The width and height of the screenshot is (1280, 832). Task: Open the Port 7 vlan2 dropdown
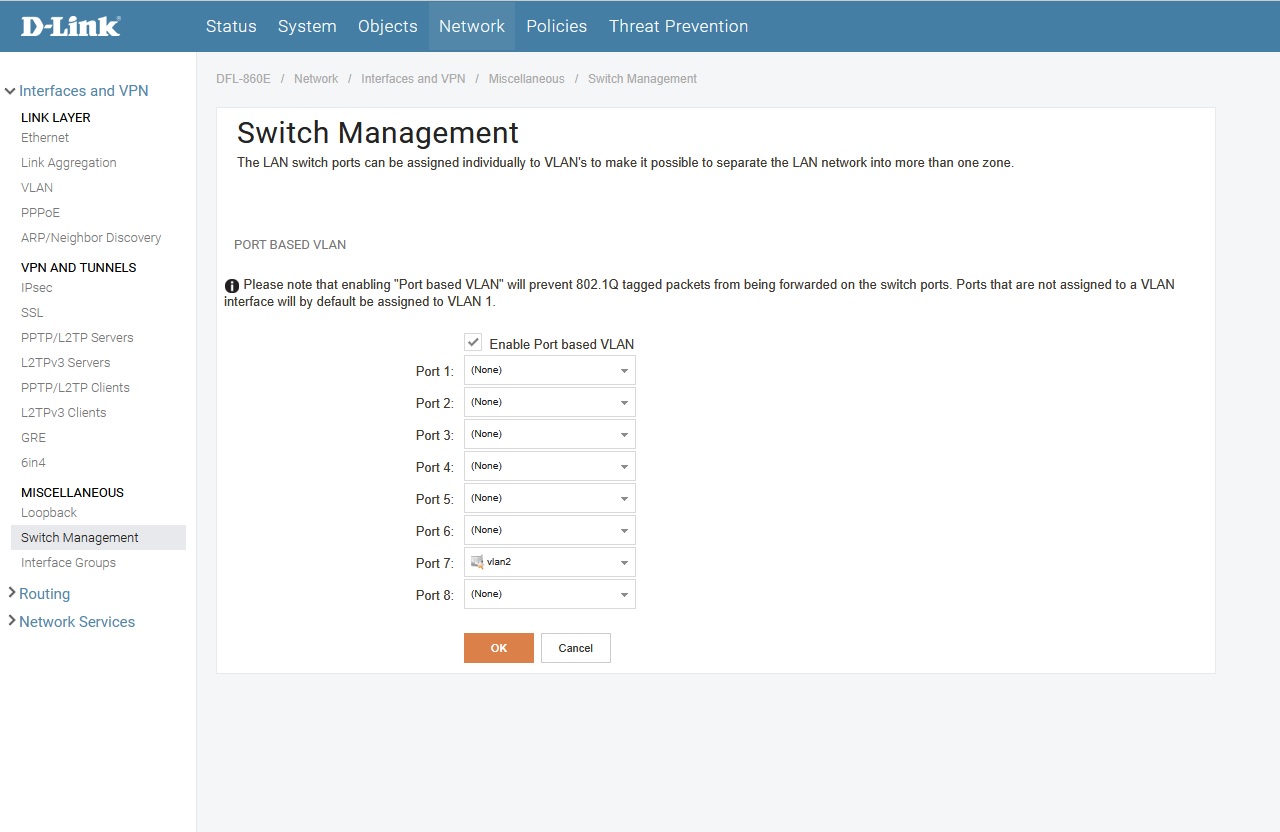click(550, 562)
